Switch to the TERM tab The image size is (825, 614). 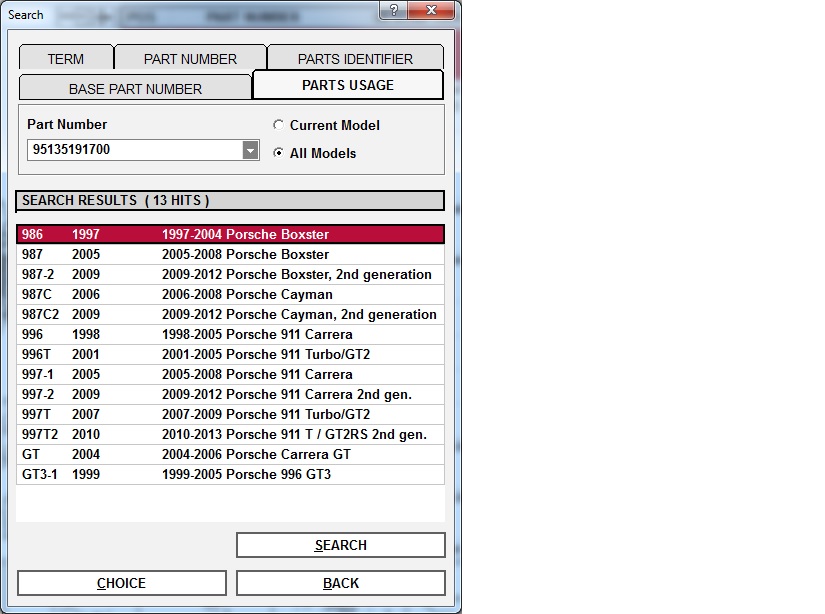(66, 59)
